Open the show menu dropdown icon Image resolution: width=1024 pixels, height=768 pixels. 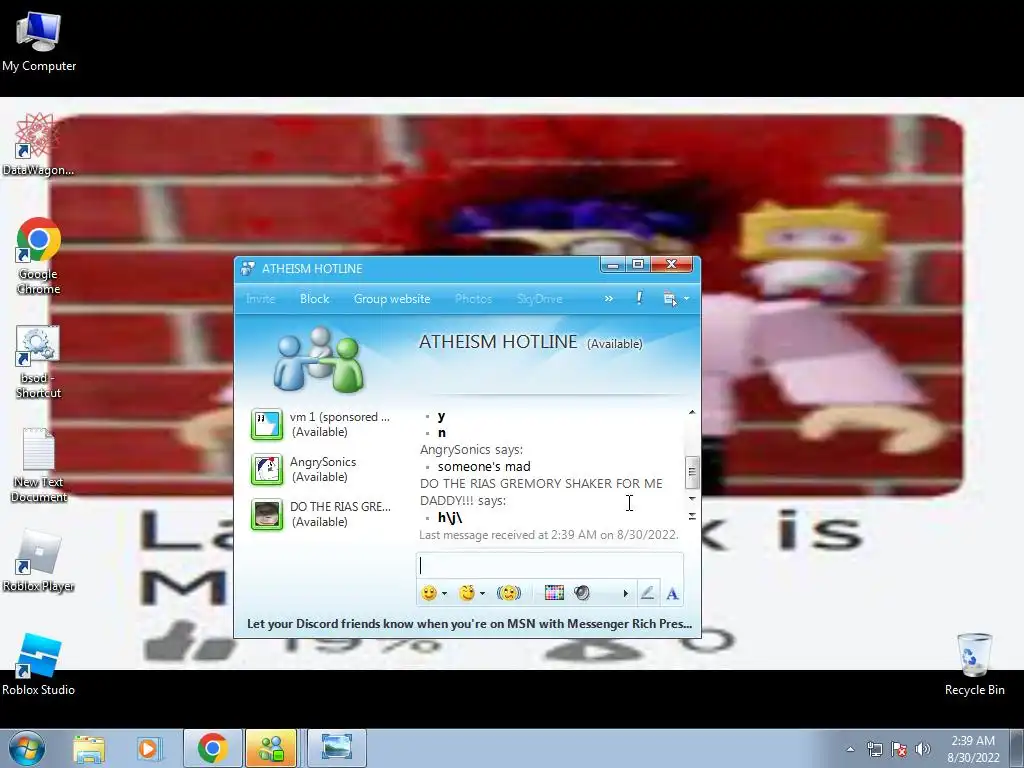coord(676,298)
